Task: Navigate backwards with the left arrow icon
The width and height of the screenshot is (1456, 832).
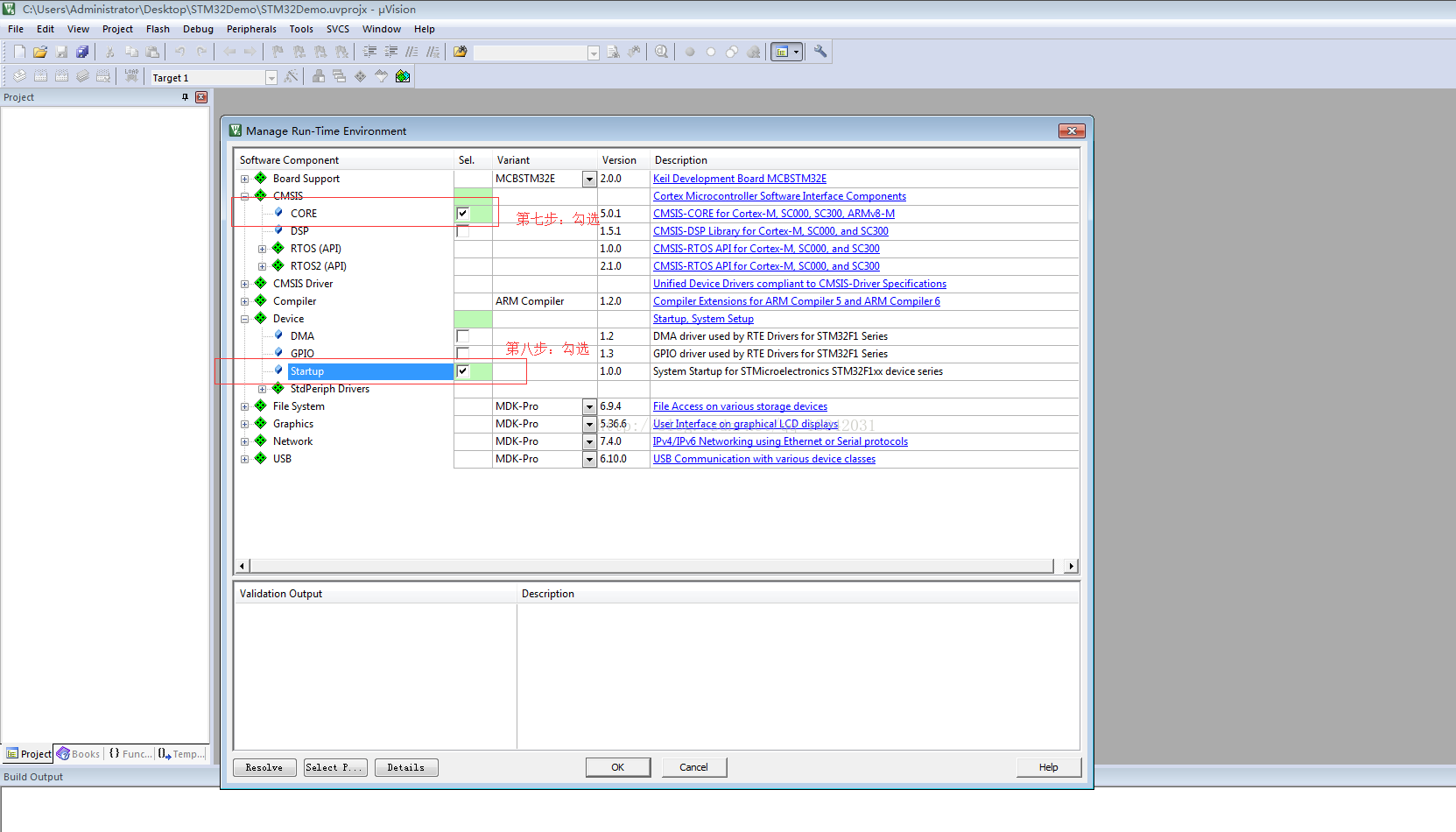Action: (x=229, y=52)
